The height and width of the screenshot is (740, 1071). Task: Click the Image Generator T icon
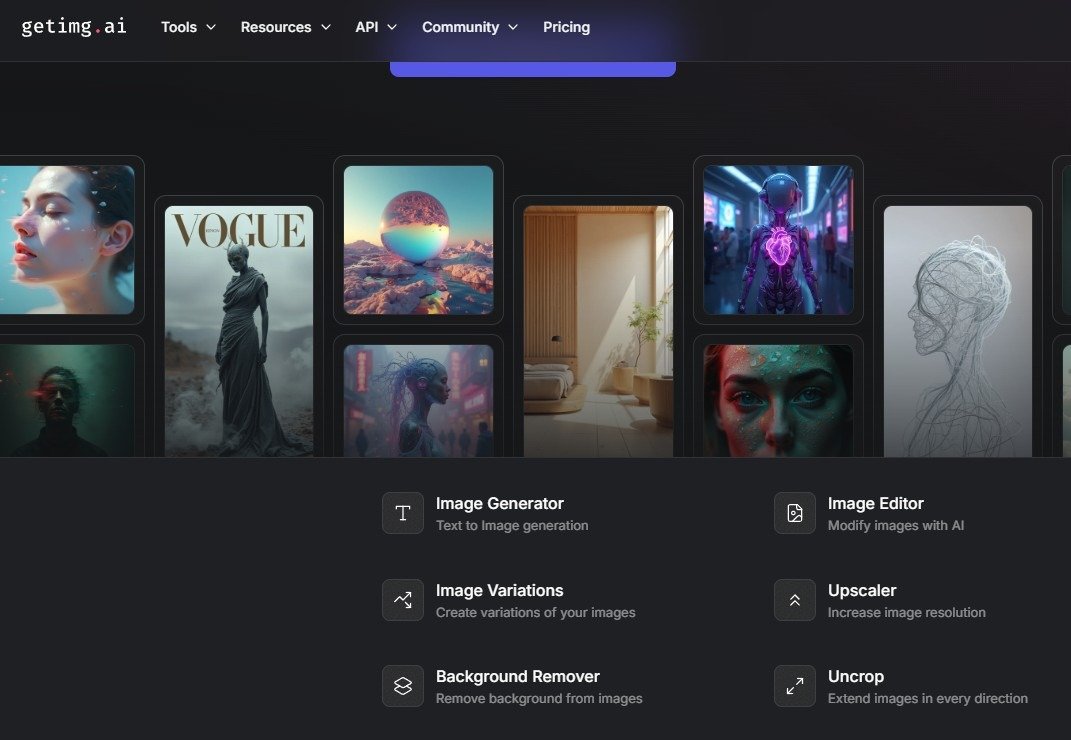tap(403, 513)
